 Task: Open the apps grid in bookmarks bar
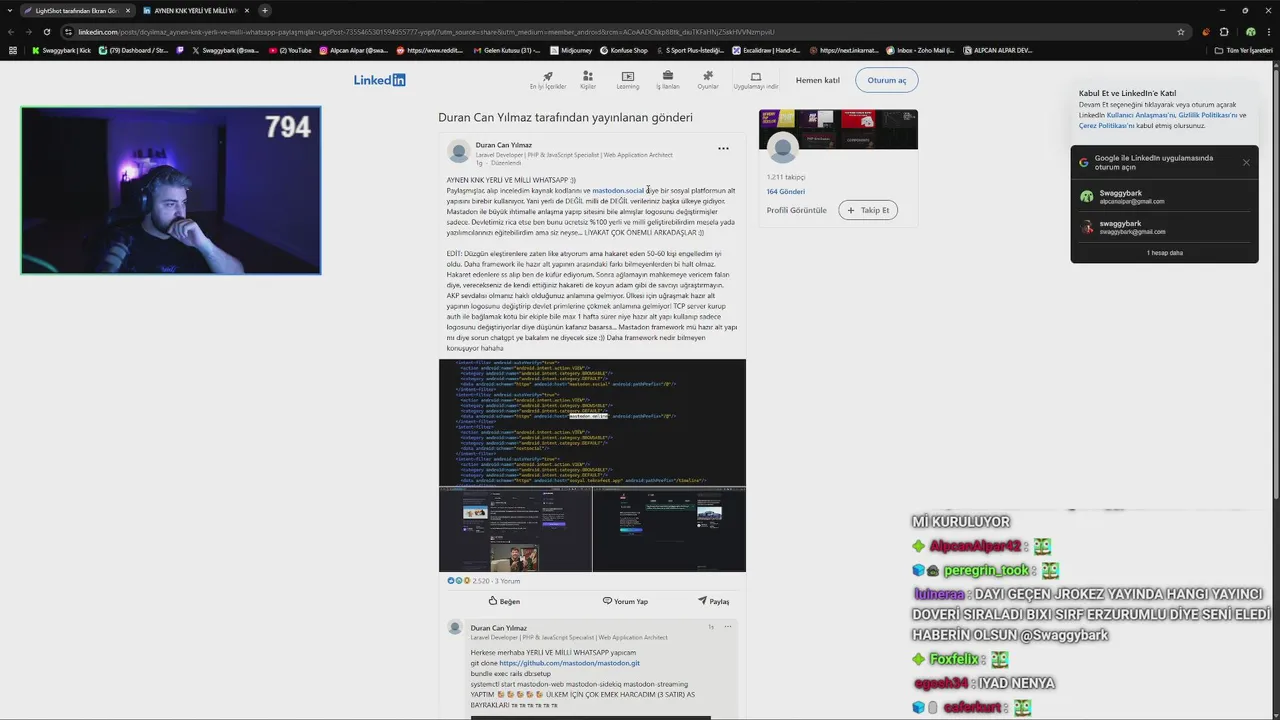point(12,50)
